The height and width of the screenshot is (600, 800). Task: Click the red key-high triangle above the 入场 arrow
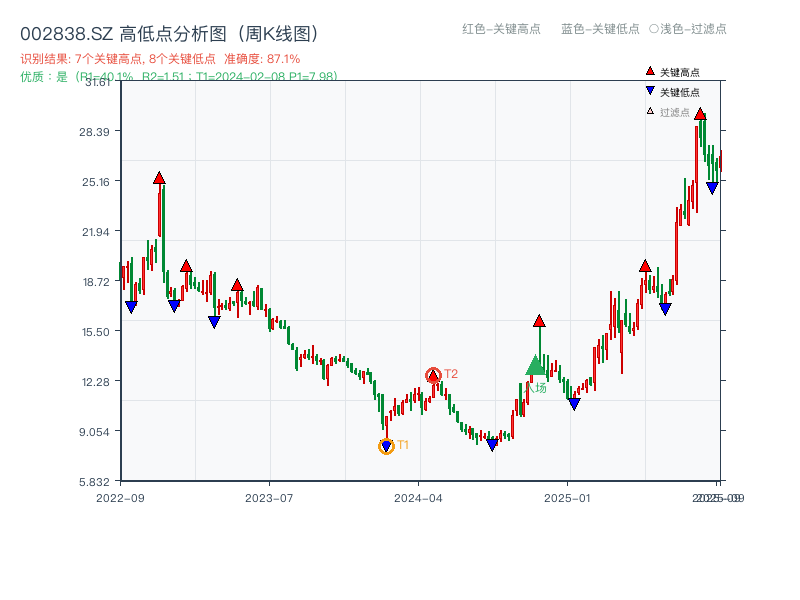[539, 321]
